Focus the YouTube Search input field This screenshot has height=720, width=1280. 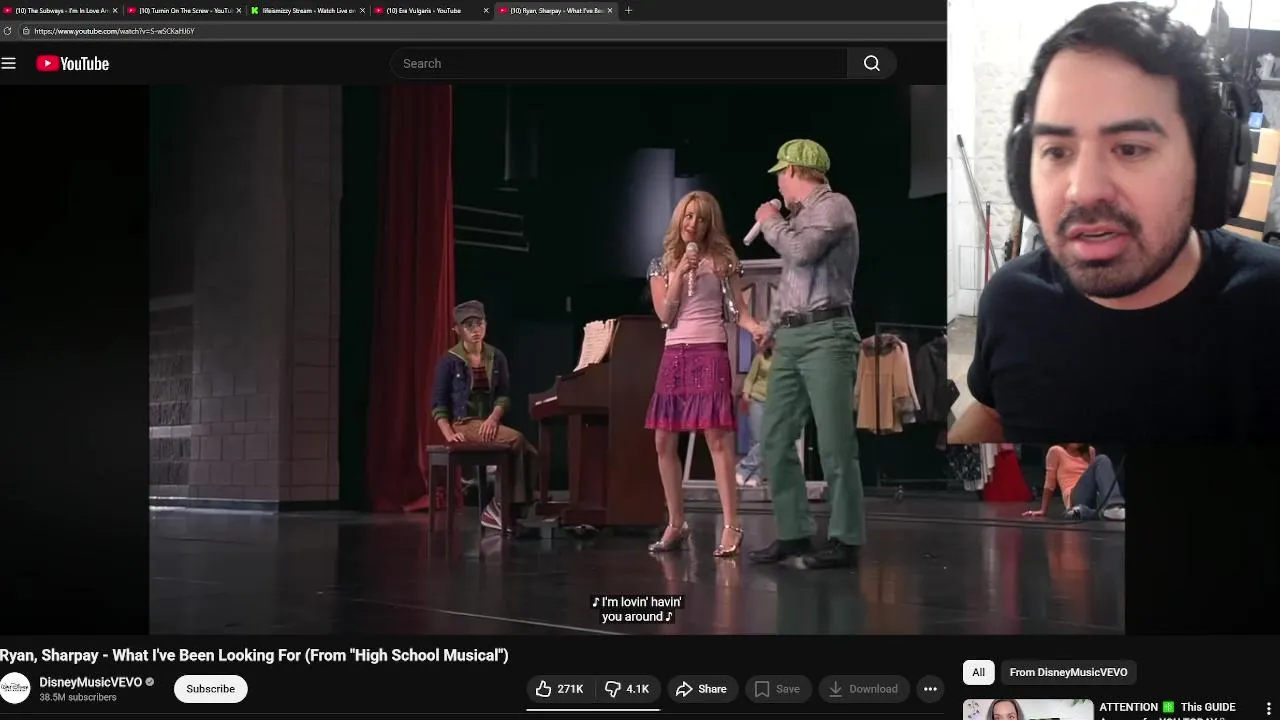(x=619, y=63)
